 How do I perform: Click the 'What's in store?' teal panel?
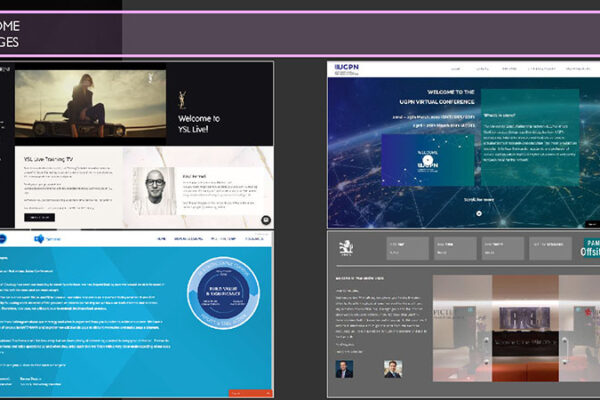click(528, 140)
